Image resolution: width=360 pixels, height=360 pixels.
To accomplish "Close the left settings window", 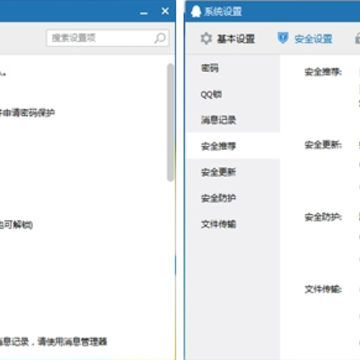I will click(165, 11).
